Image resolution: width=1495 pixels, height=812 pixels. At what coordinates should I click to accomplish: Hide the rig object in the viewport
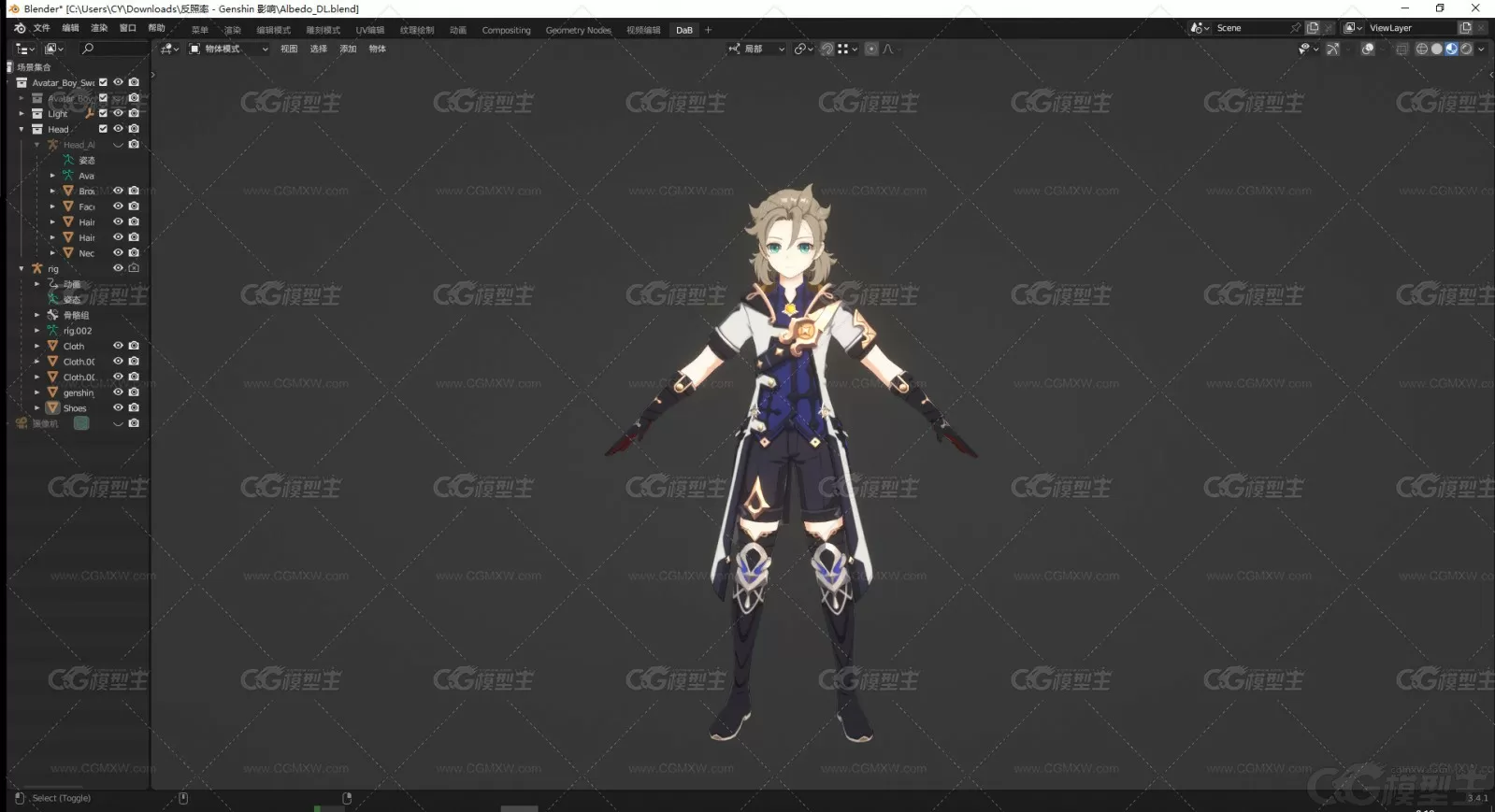point(118,268)
